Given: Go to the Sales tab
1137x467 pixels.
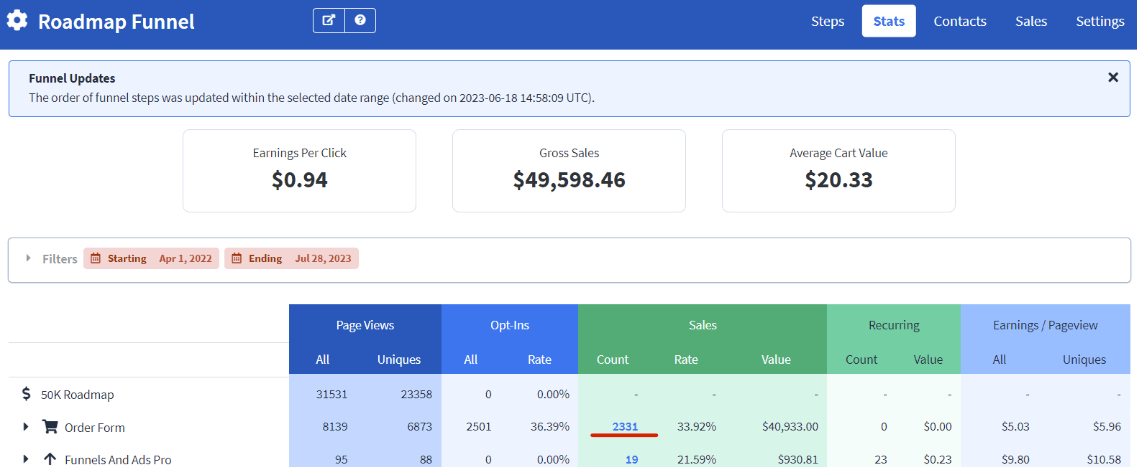Looking at the screenshot, I should click(x=1031, y=21).
